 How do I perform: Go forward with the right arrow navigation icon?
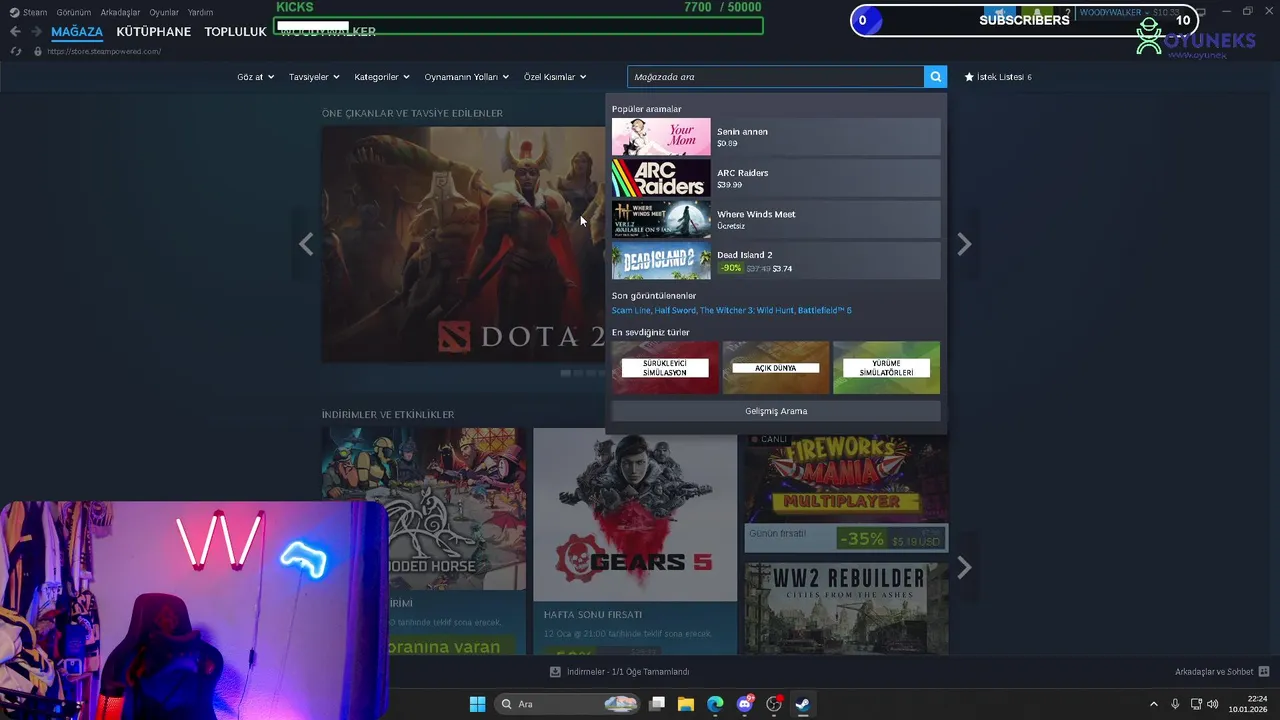(36, 32)
